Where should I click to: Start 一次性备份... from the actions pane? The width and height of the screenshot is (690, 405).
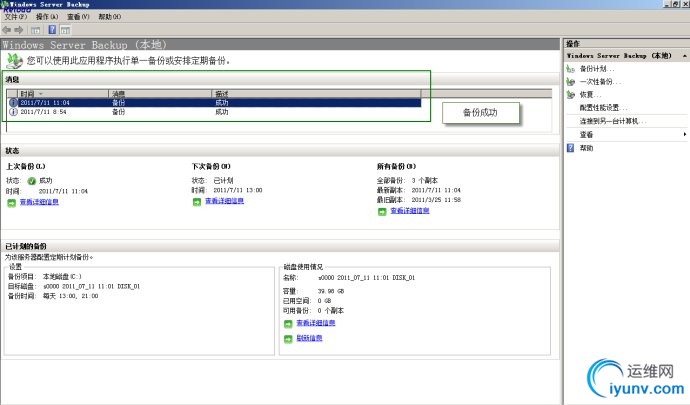(x=600, y=82)
